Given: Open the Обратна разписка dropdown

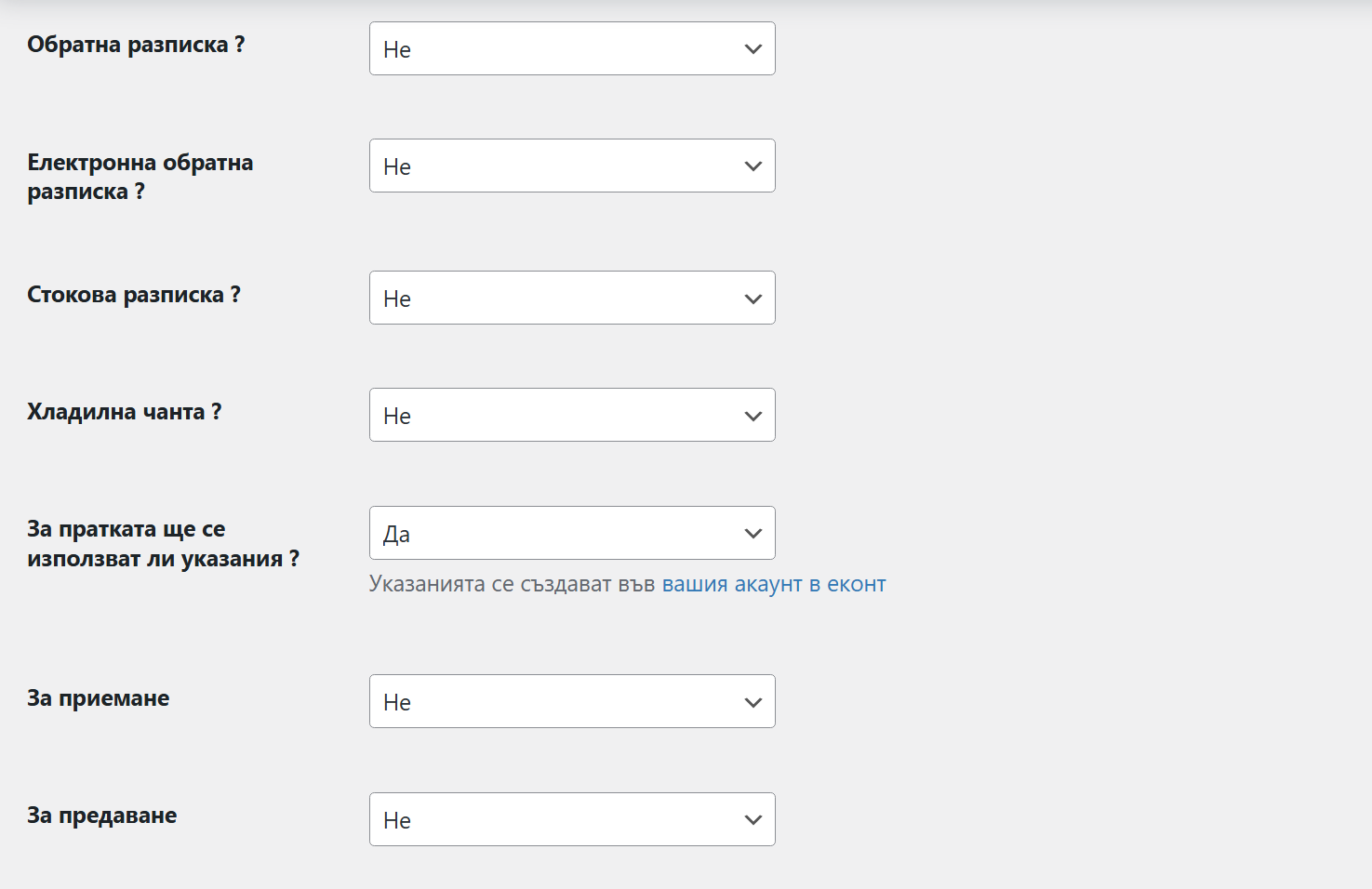Looking at the screenshot, I should tap(572, 48).
